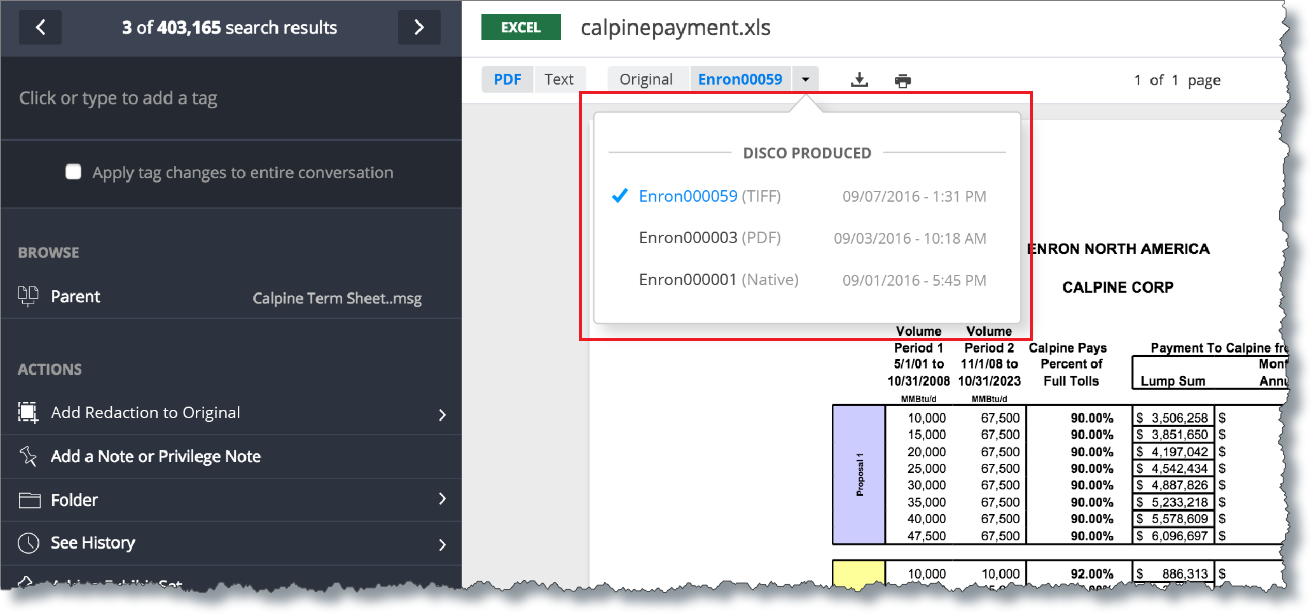Image resolution: width=1313 pixels, height=615 pixels.
Task: Click the Parent document icon
Action: click(28, 296)
